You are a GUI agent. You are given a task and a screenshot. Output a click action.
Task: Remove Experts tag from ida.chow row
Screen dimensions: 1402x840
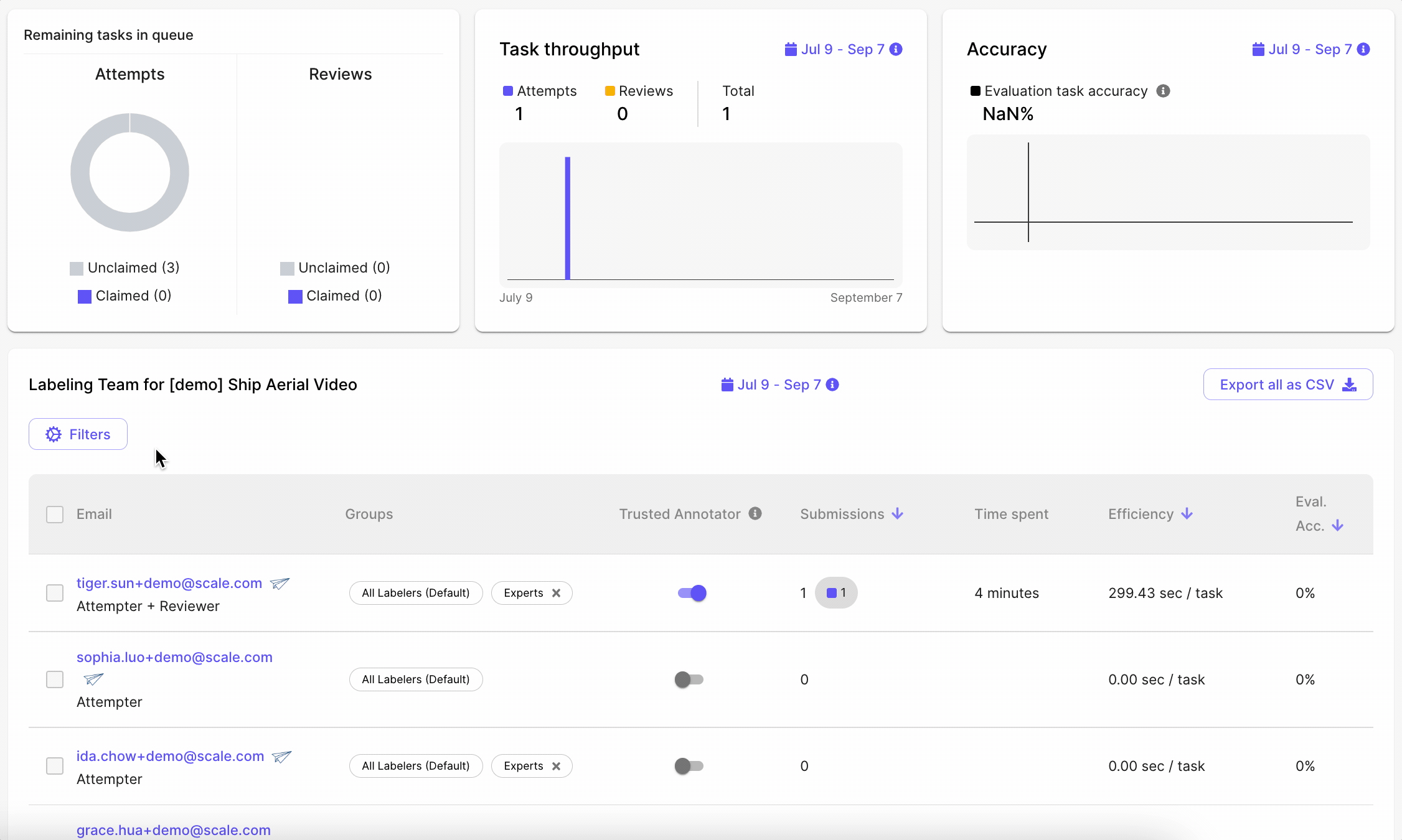click(557, 766)
